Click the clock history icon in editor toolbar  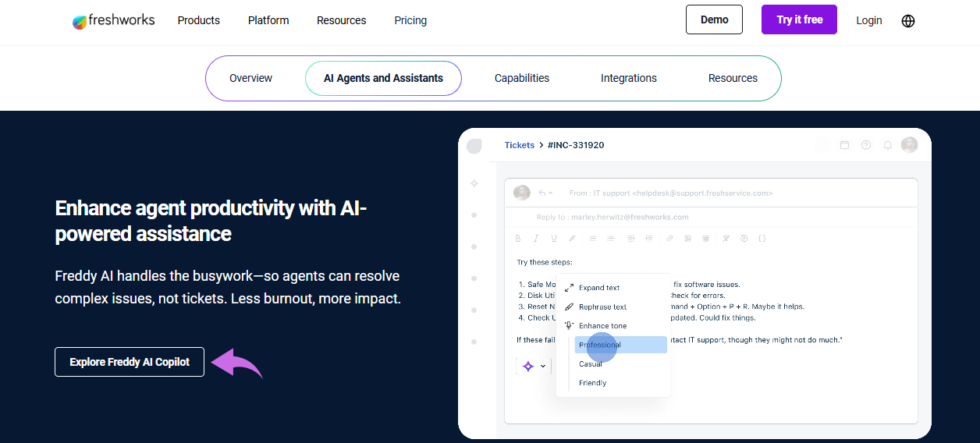744,238
